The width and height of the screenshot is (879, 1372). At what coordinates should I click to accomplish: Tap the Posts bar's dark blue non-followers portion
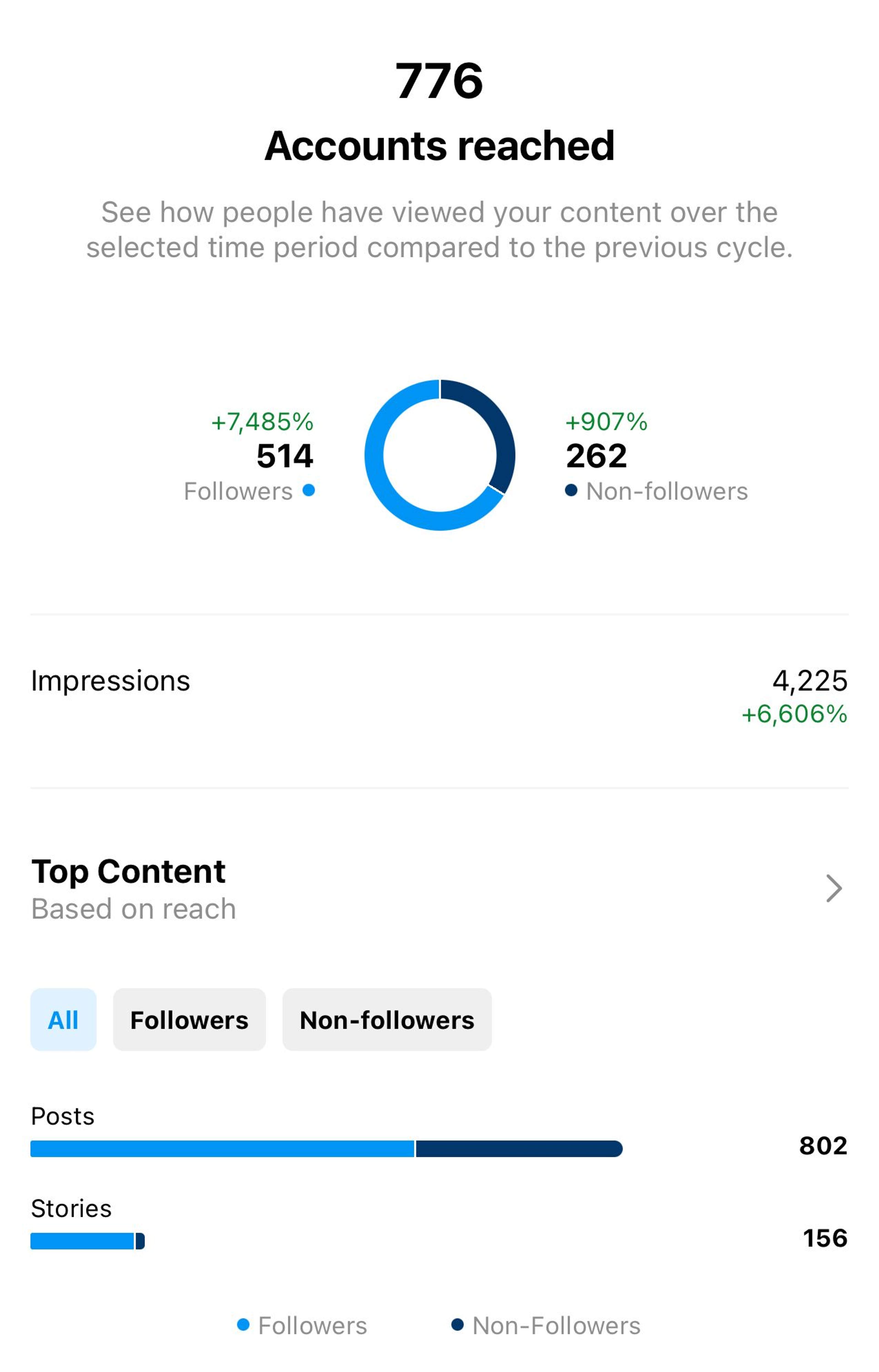(x=519, y=1149)
